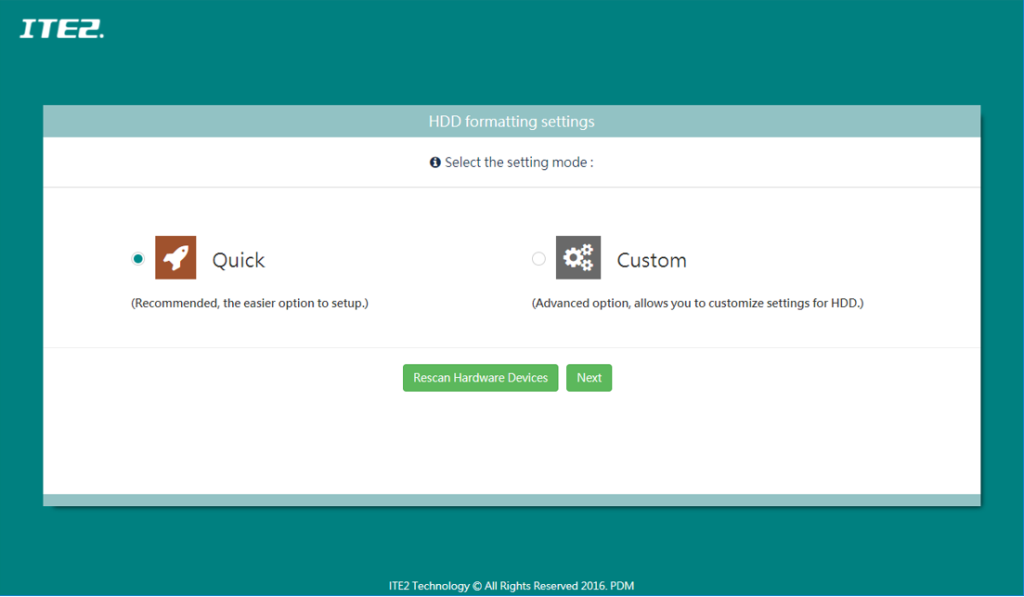The height and width of the screenshot is (597, 1024).
Task: Click the Custom label text
Action: (652, 259)
